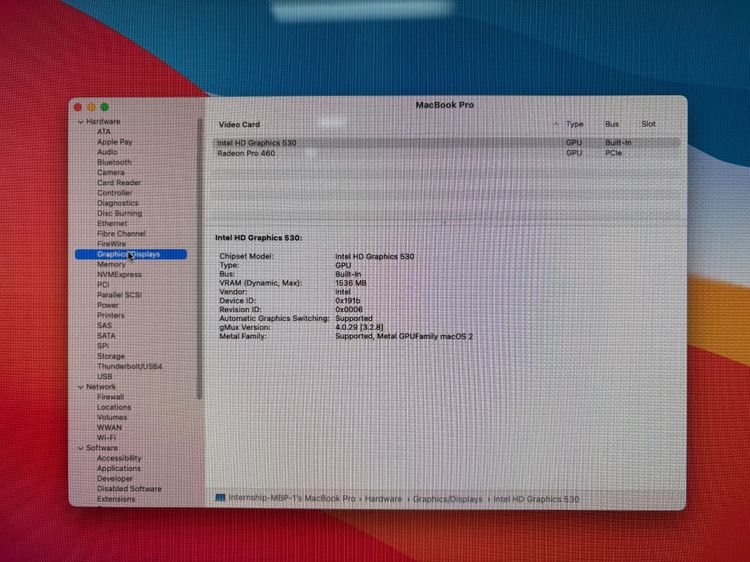Open Thunderbolt/USB4 in the sidebar
Viewport: 750px width, 562px height.
click(130, 366)
